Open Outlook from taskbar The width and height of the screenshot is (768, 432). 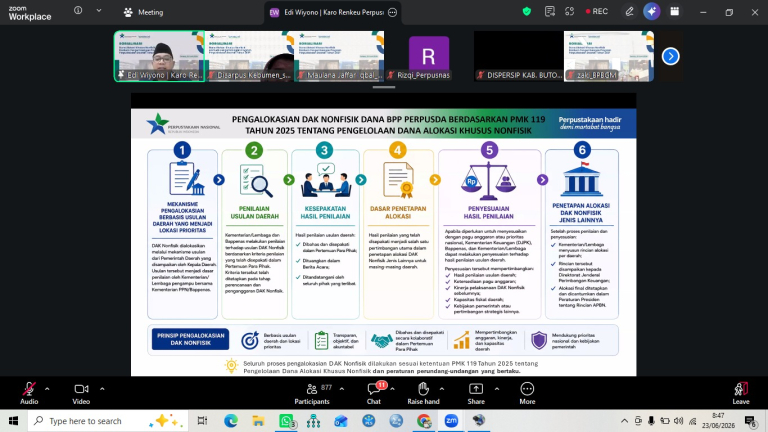point(341,421)
